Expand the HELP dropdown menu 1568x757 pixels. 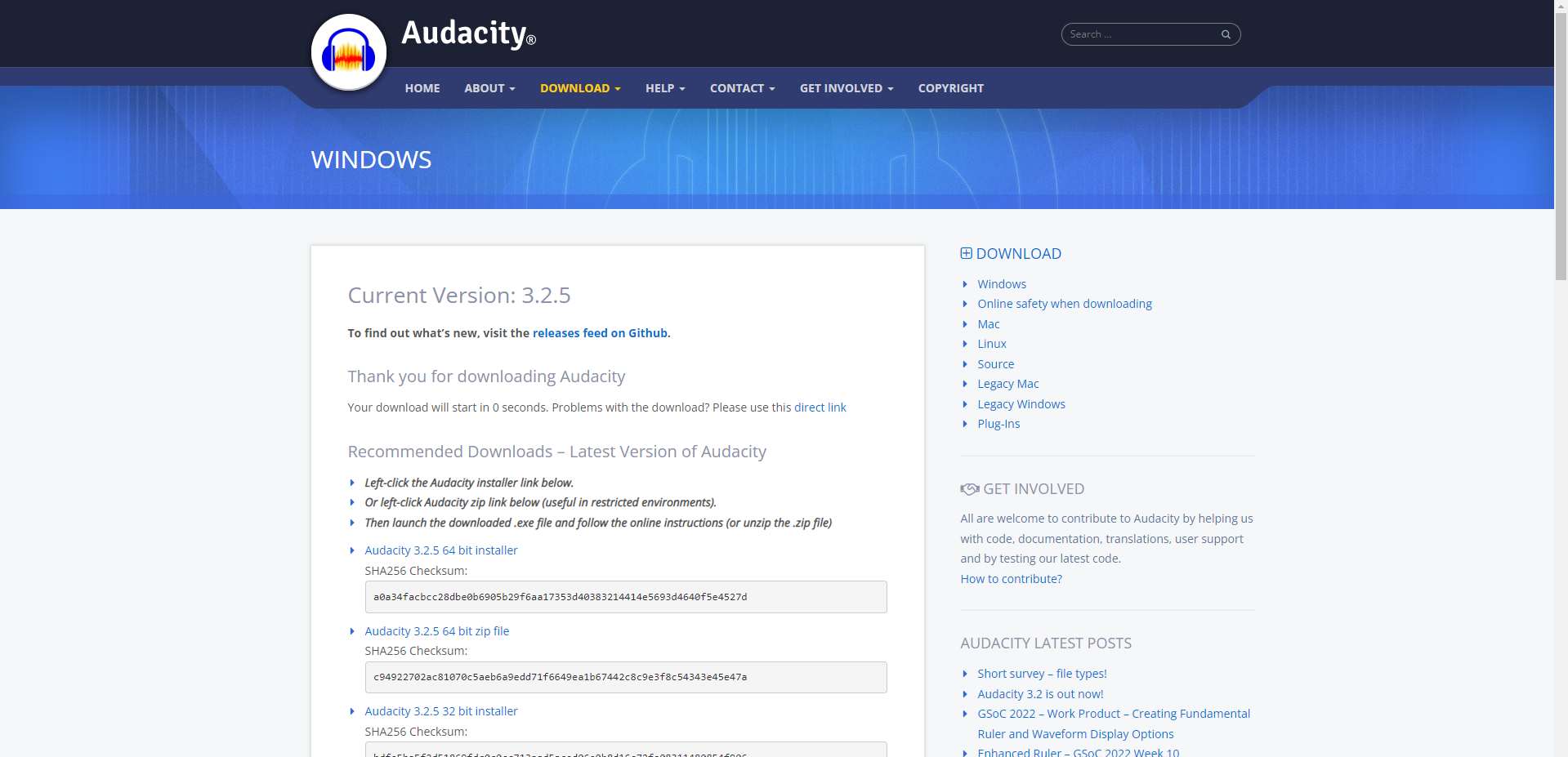tap(665, 88)
